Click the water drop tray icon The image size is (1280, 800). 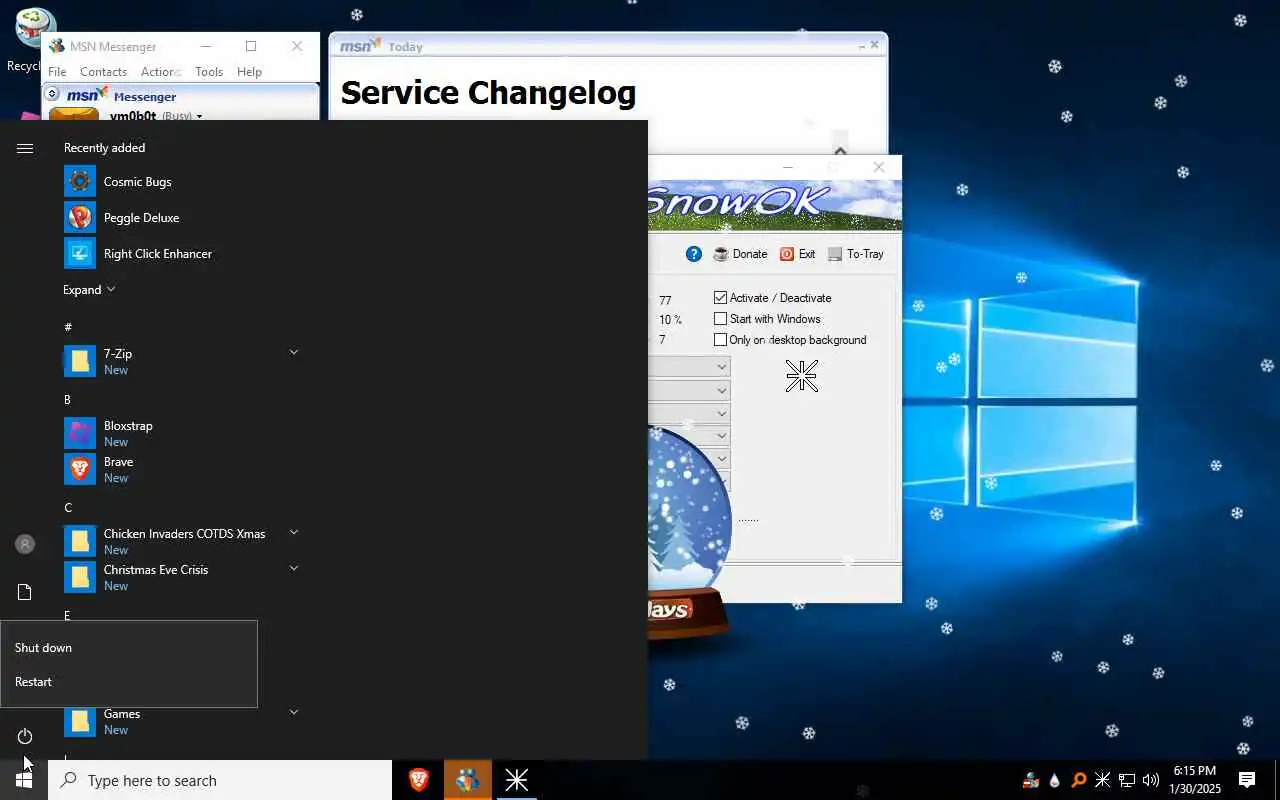1054,780
